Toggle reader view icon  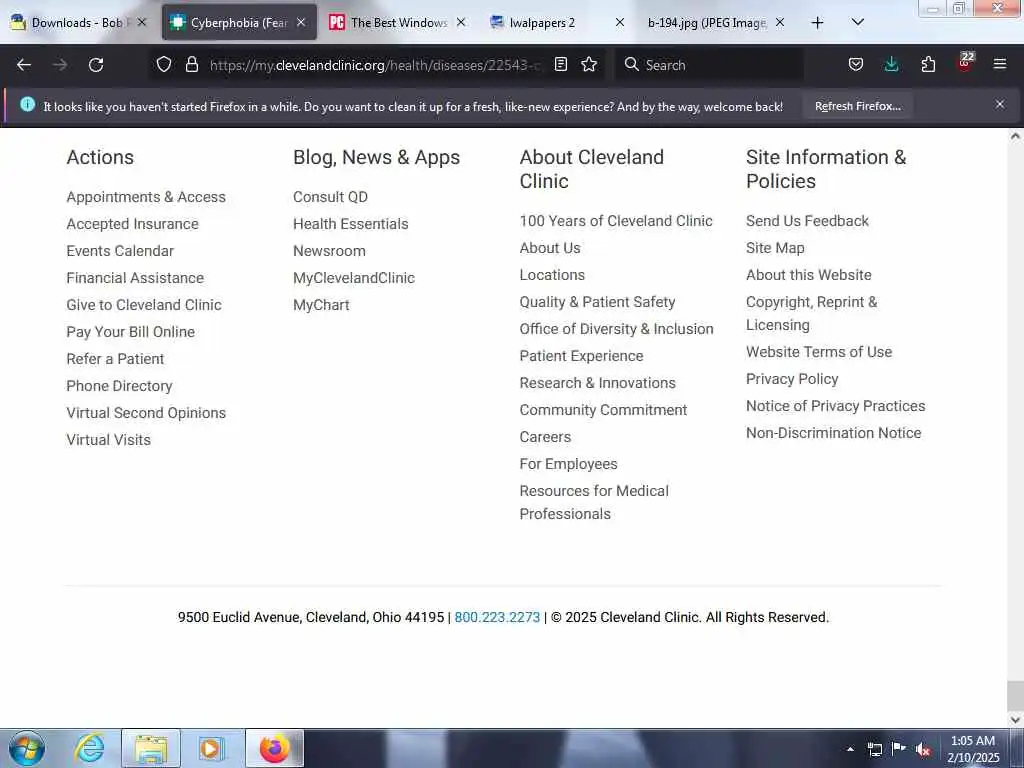[x=560, y=64]
